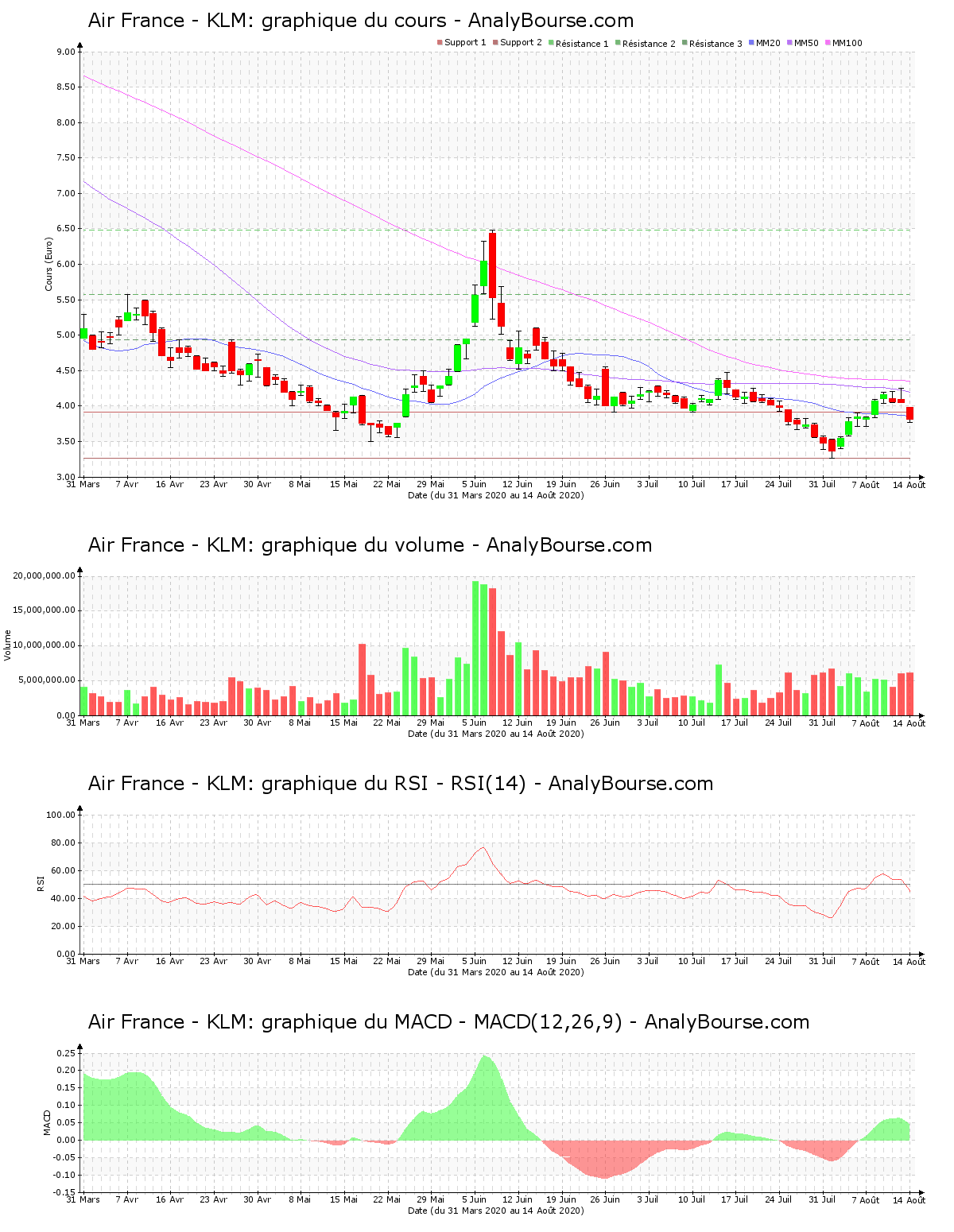Click the date range caption under volume chart
Screen dimensions: 954x1232
(x=495, y=734)
